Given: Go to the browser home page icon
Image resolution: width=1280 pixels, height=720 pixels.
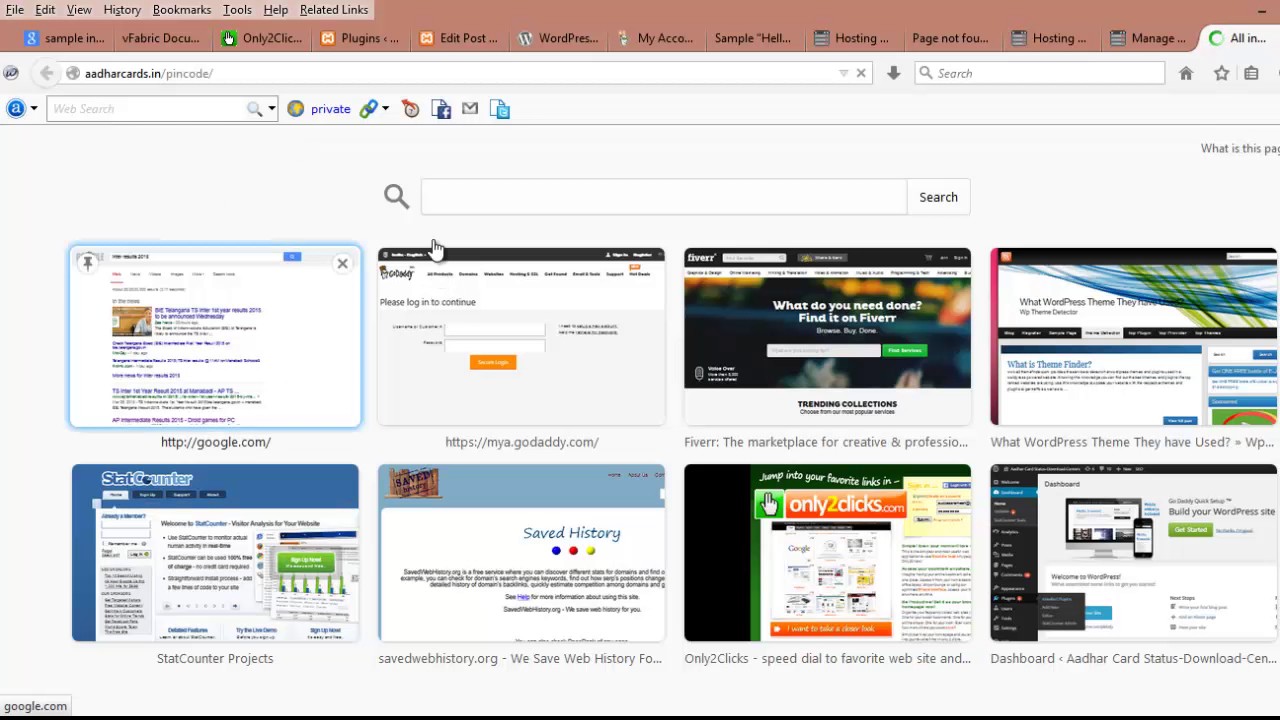Looking at the screenshot, I should click(x=1186, y=73).
